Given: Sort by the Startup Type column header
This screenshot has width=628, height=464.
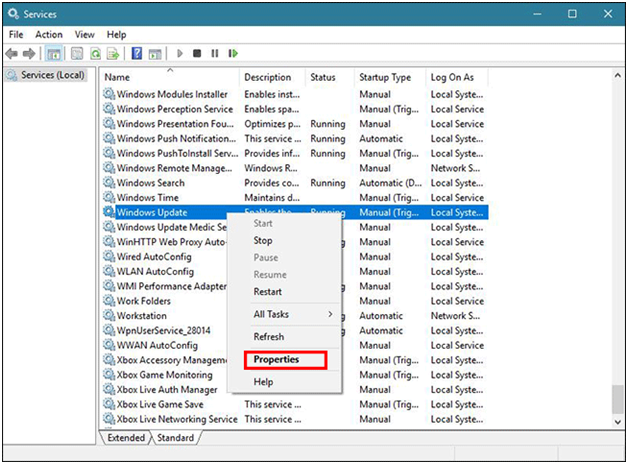Looking at the screenshot, I should [x=386, y=77].
